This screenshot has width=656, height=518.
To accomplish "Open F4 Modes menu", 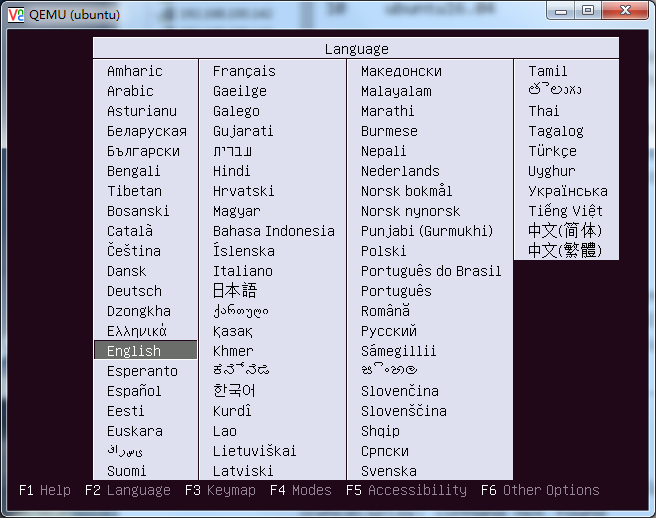I will click(x=300, y=490).
